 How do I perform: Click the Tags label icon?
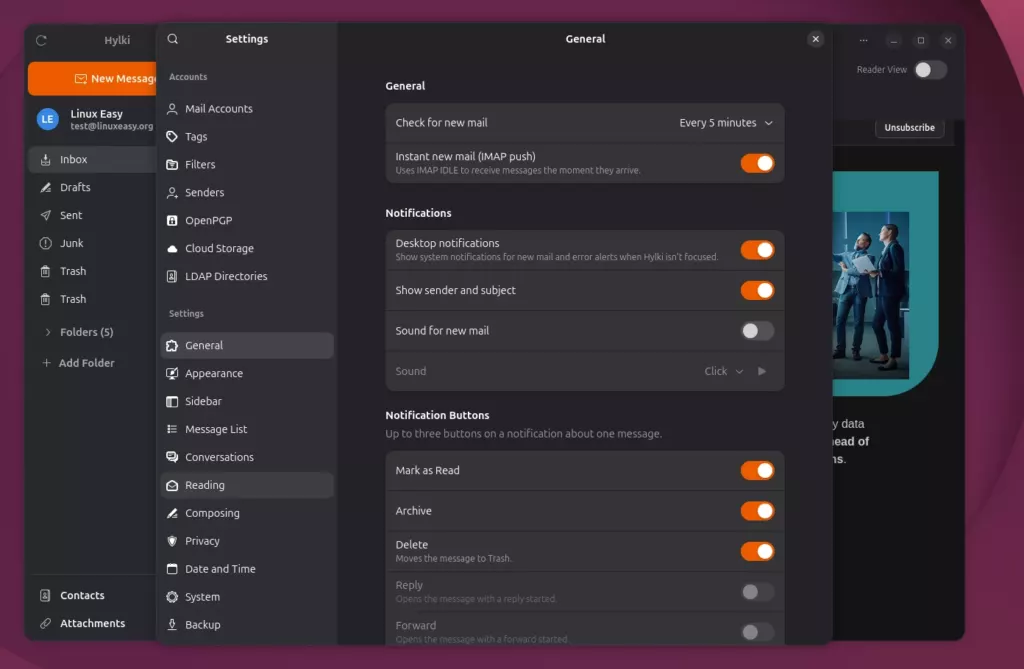pyautogui.click(x=172, y=137)
